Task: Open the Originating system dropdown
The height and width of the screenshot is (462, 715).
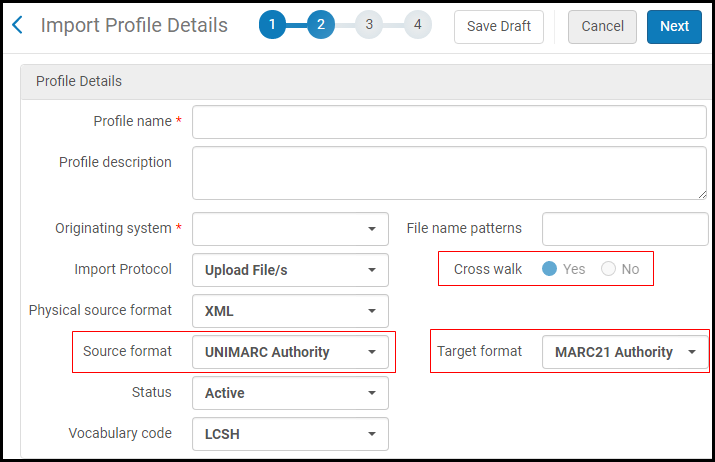Action: tap(290, 229)
